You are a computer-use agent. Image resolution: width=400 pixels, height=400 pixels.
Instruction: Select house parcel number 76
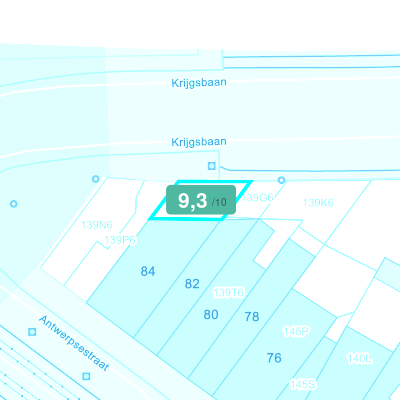(x=274, y=358)
